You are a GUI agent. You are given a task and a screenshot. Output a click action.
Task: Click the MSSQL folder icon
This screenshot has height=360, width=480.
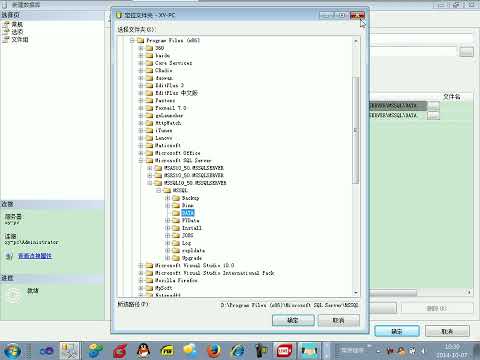167,190
